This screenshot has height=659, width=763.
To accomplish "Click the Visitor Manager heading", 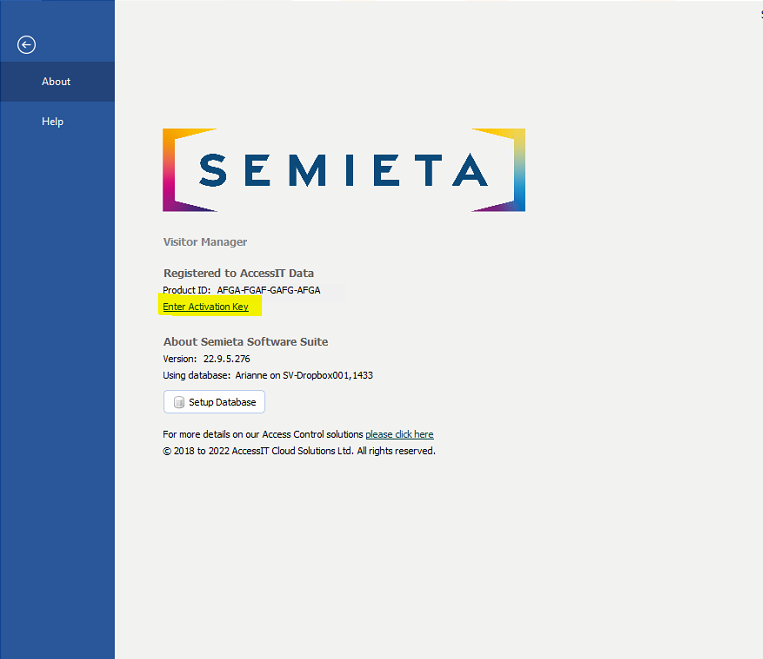I will tap(205, 242).
